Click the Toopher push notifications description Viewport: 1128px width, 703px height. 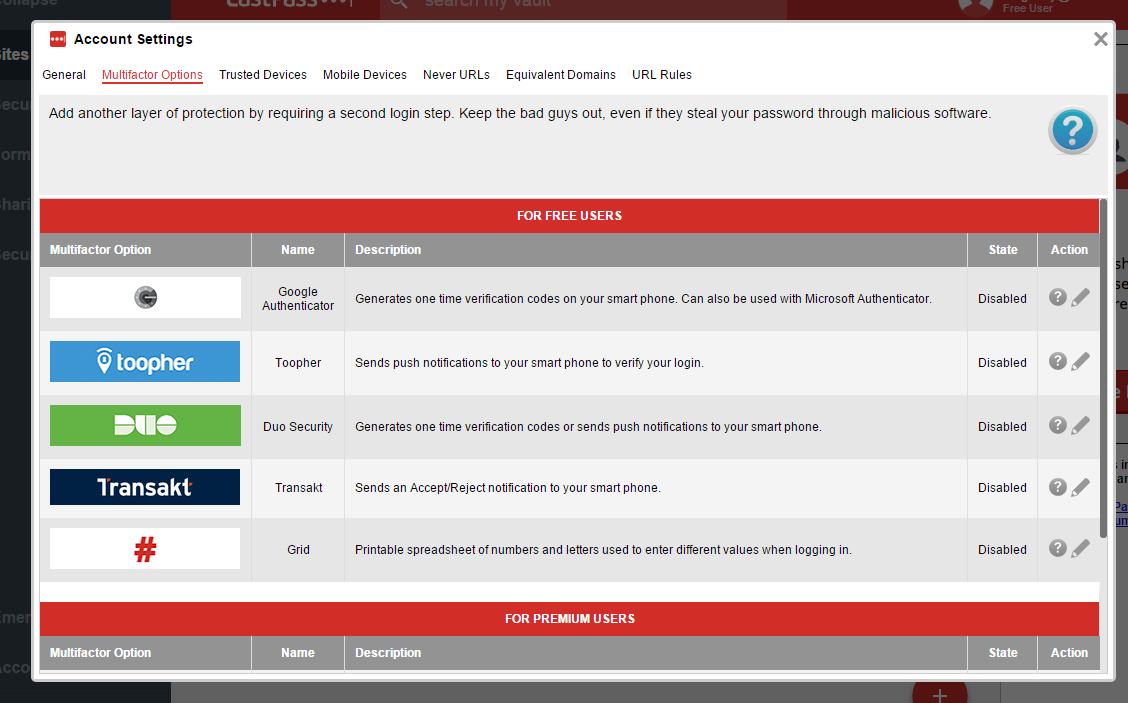pos(529,363)
